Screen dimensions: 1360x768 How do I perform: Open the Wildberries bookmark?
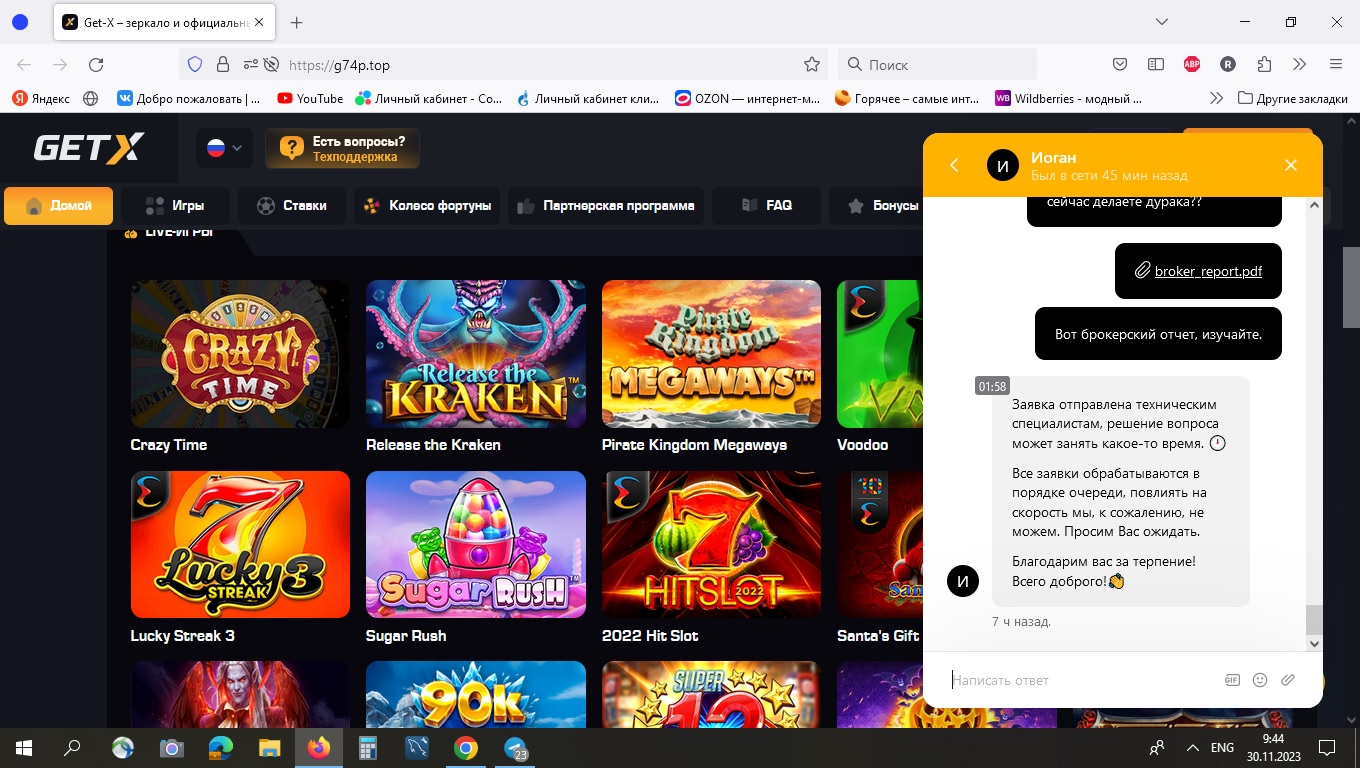point(1068,98)
